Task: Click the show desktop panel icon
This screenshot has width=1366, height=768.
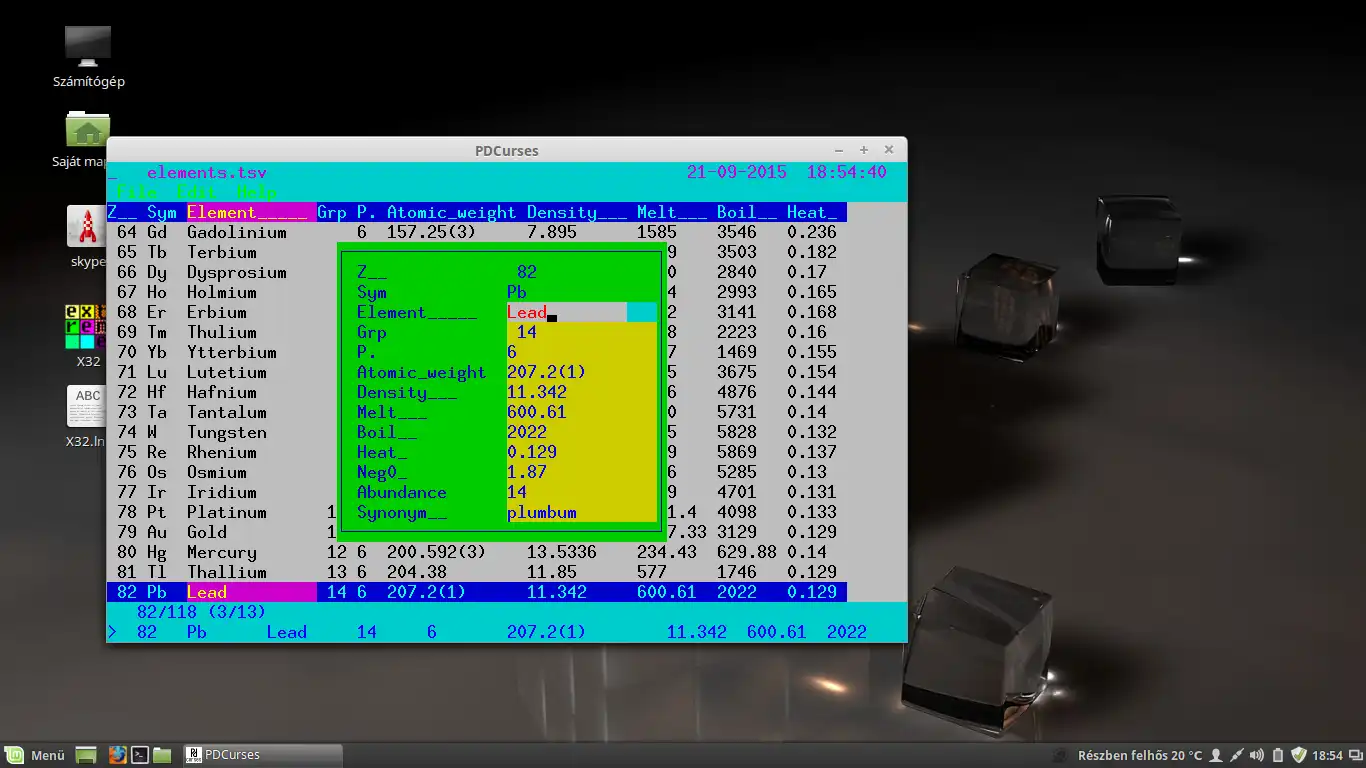Action: 86,755
